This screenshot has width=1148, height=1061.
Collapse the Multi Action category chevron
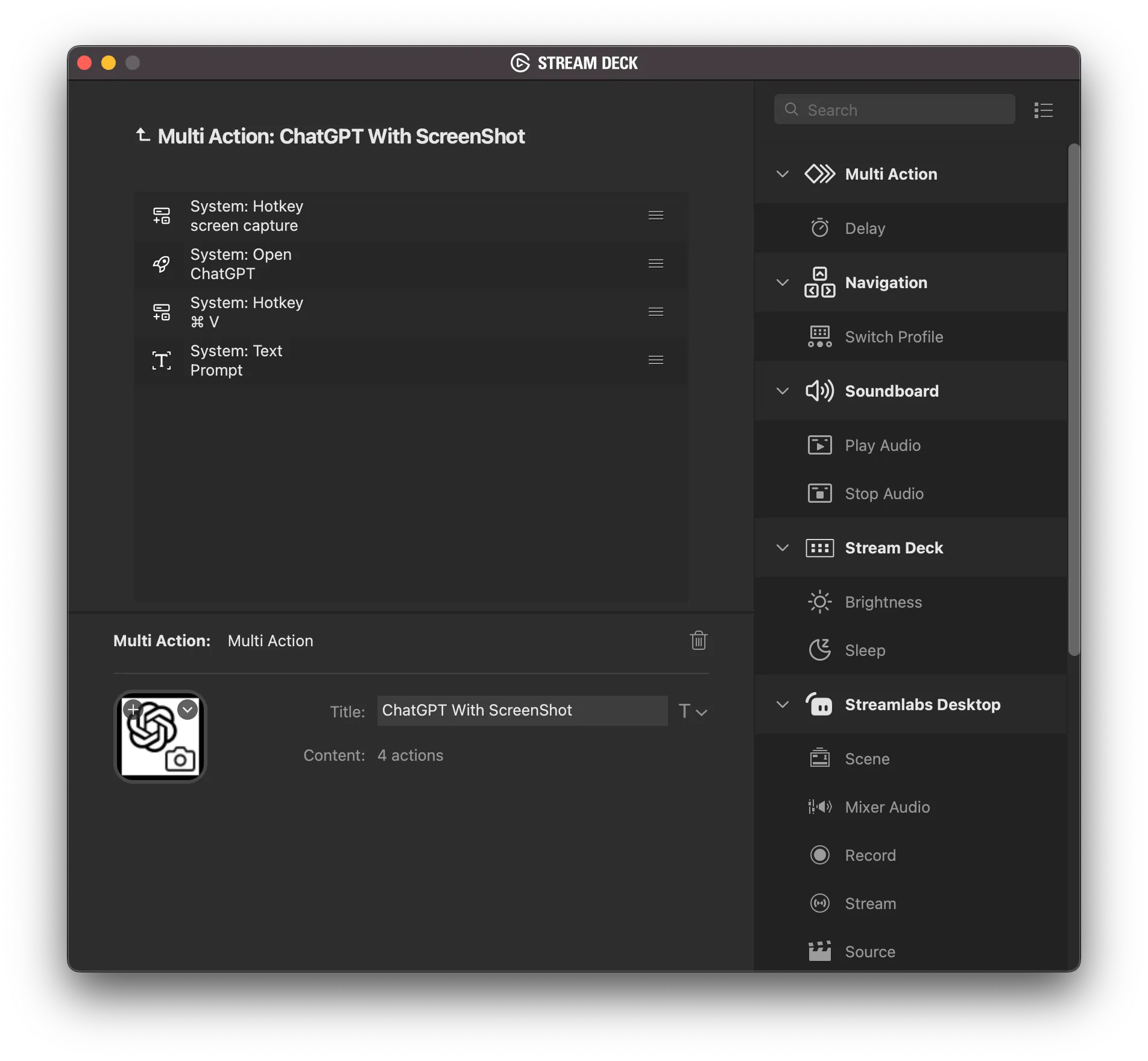(783, 174)
